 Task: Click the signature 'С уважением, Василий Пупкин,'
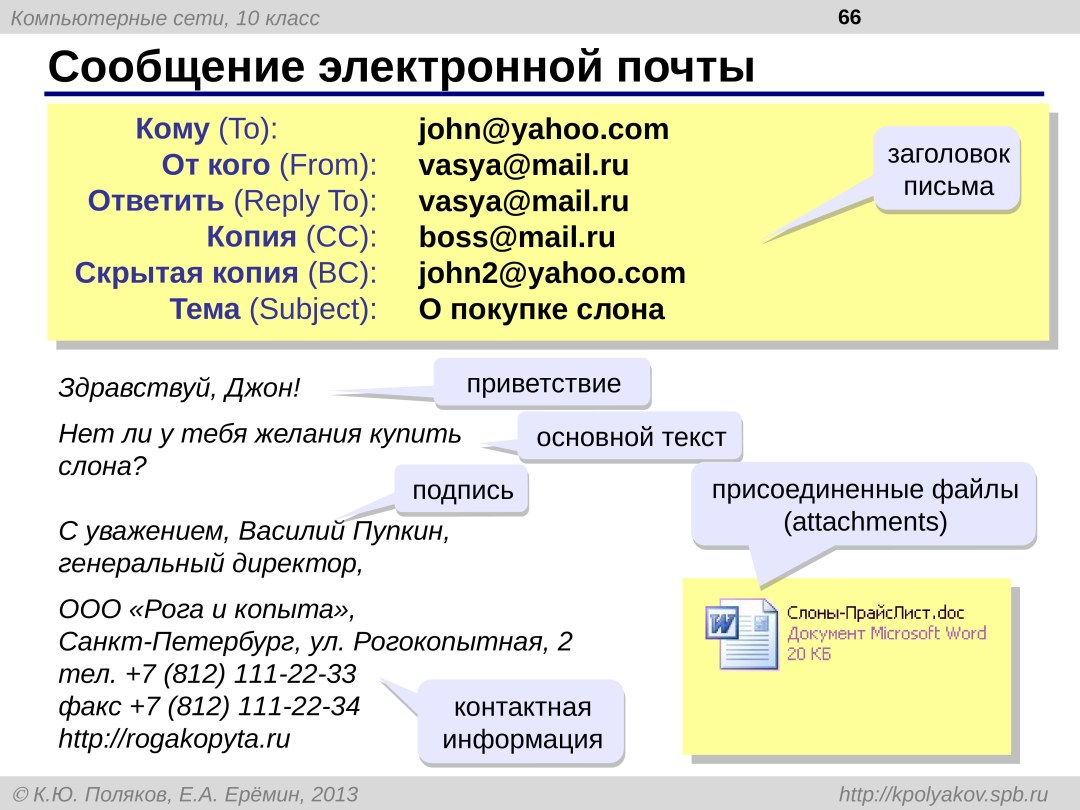[253, 531]
